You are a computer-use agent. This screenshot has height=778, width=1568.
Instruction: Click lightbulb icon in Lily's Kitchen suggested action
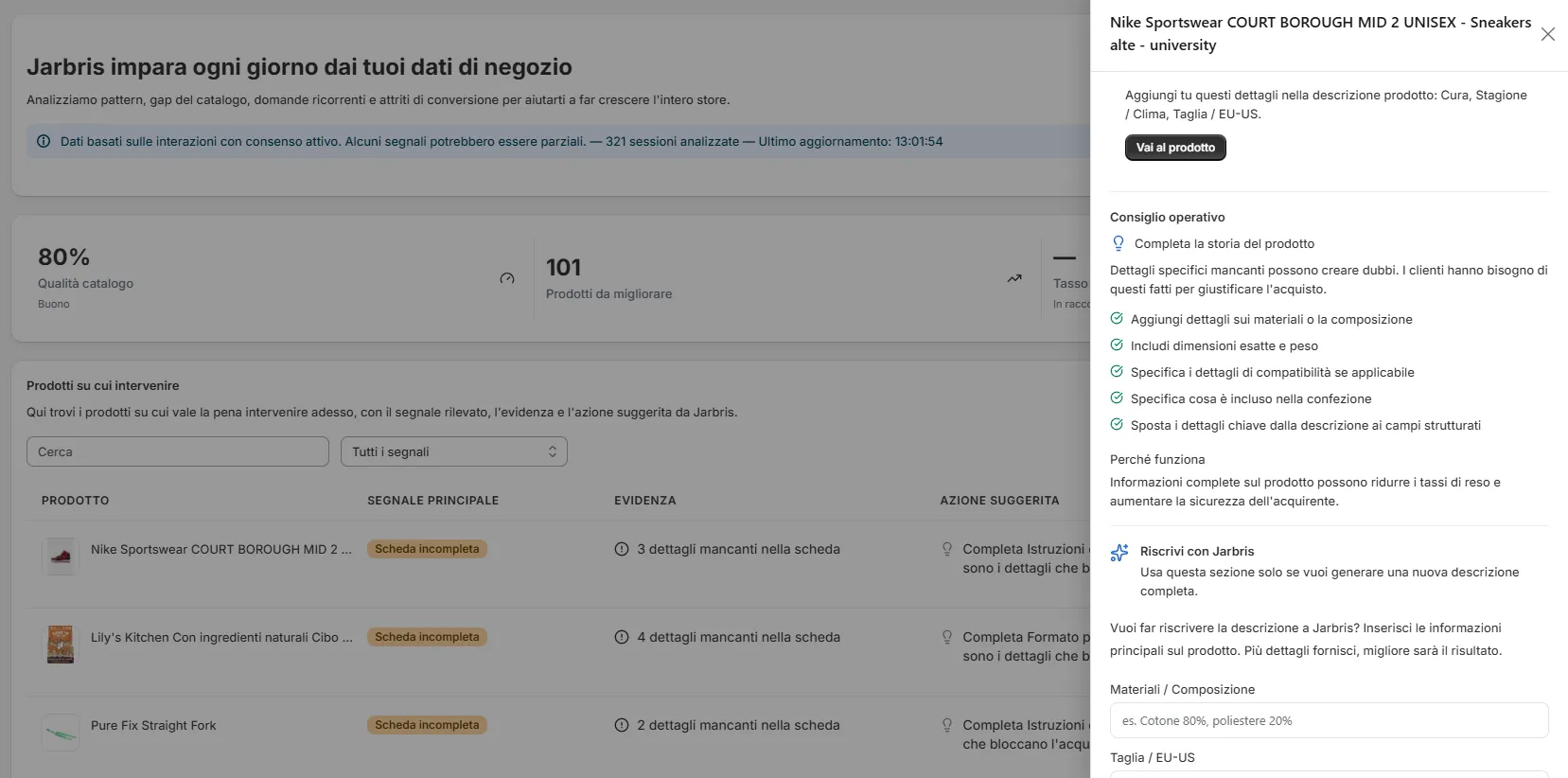(947, 637)
